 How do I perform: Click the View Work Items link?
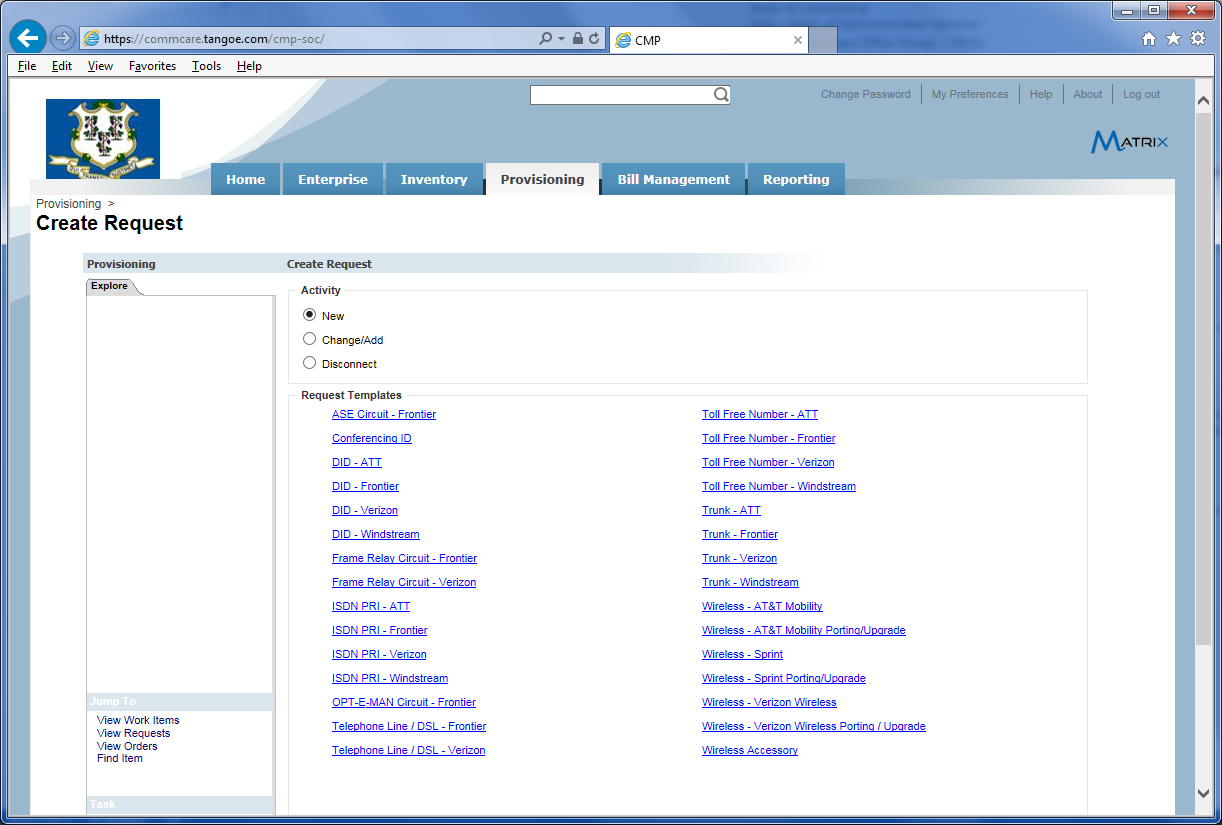pyautogui.click(x=138, y=720)
